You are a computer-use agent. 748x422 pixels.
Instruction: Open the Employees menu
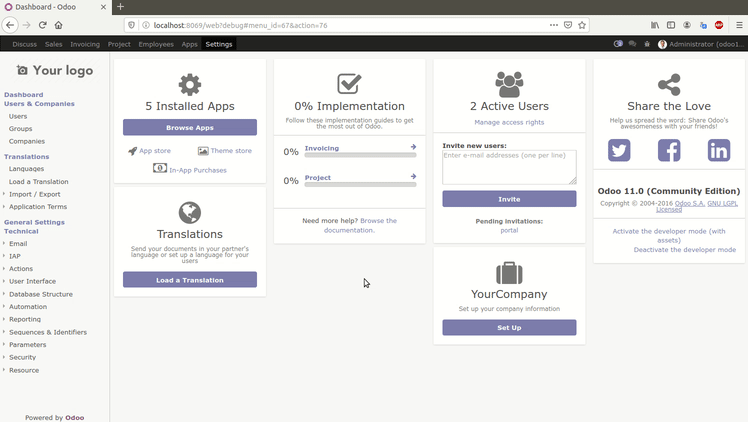tap(156, 44)
